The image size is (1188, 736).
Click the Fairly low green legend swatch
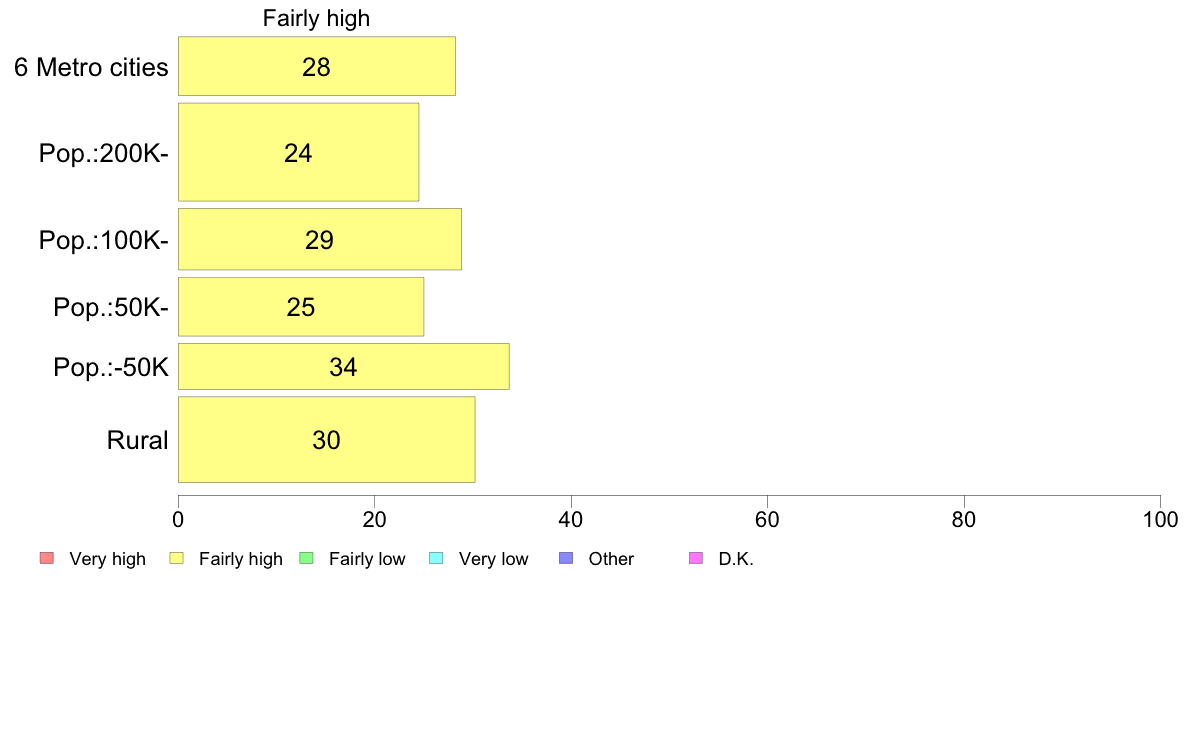click(x=307, y=559)
